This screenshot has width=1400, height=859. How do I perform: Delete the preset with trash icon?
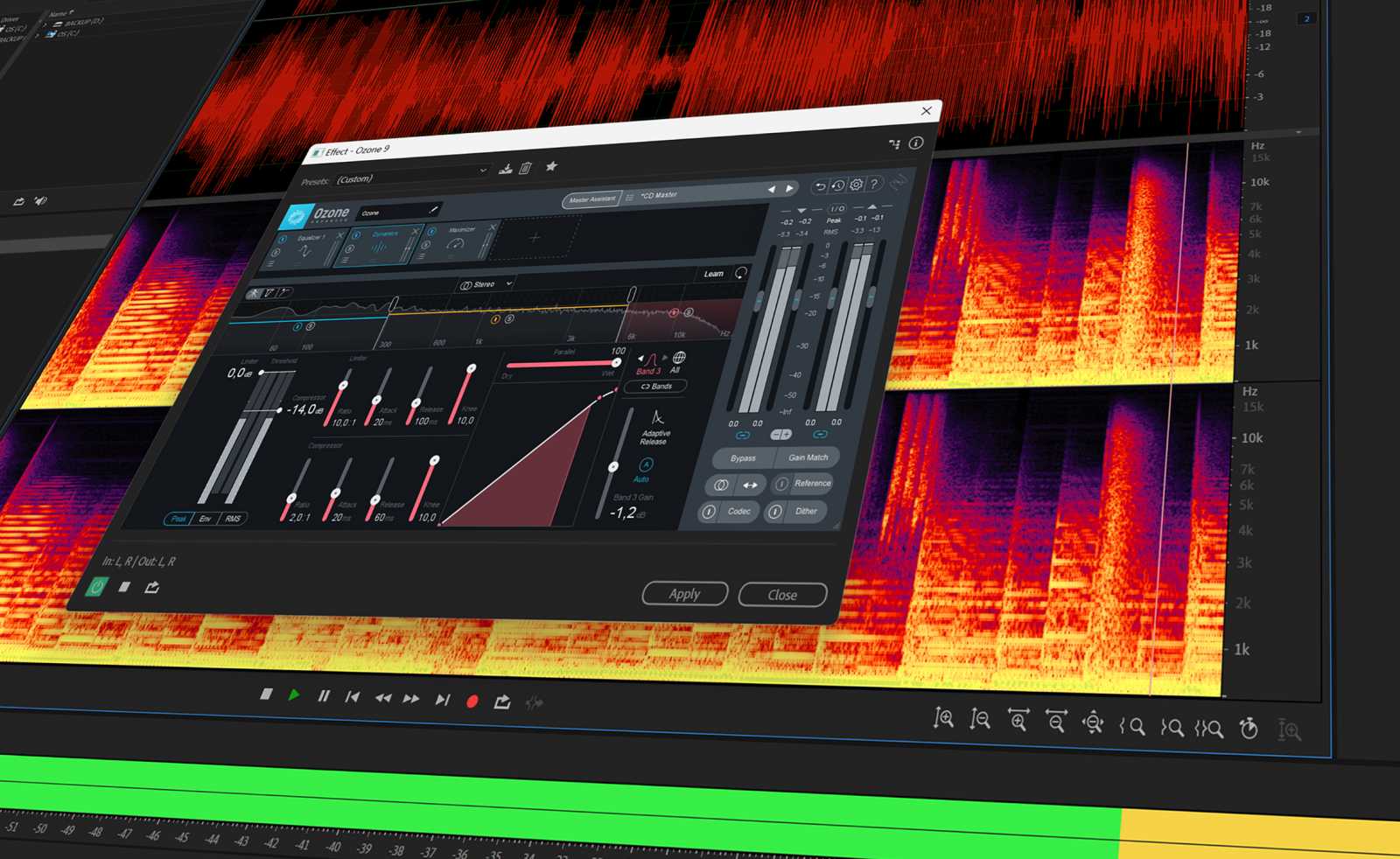525,167
